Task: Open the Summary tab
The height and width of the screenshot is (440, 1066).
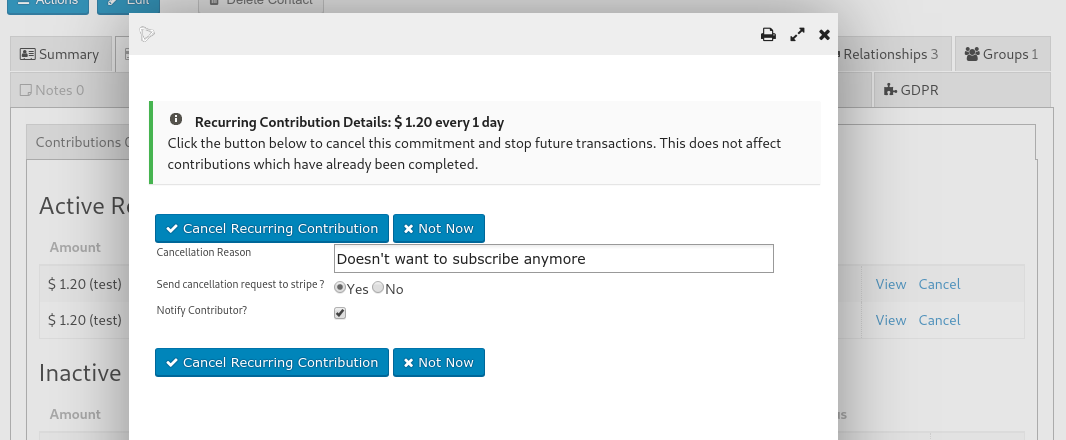Action: pos(60,54)
